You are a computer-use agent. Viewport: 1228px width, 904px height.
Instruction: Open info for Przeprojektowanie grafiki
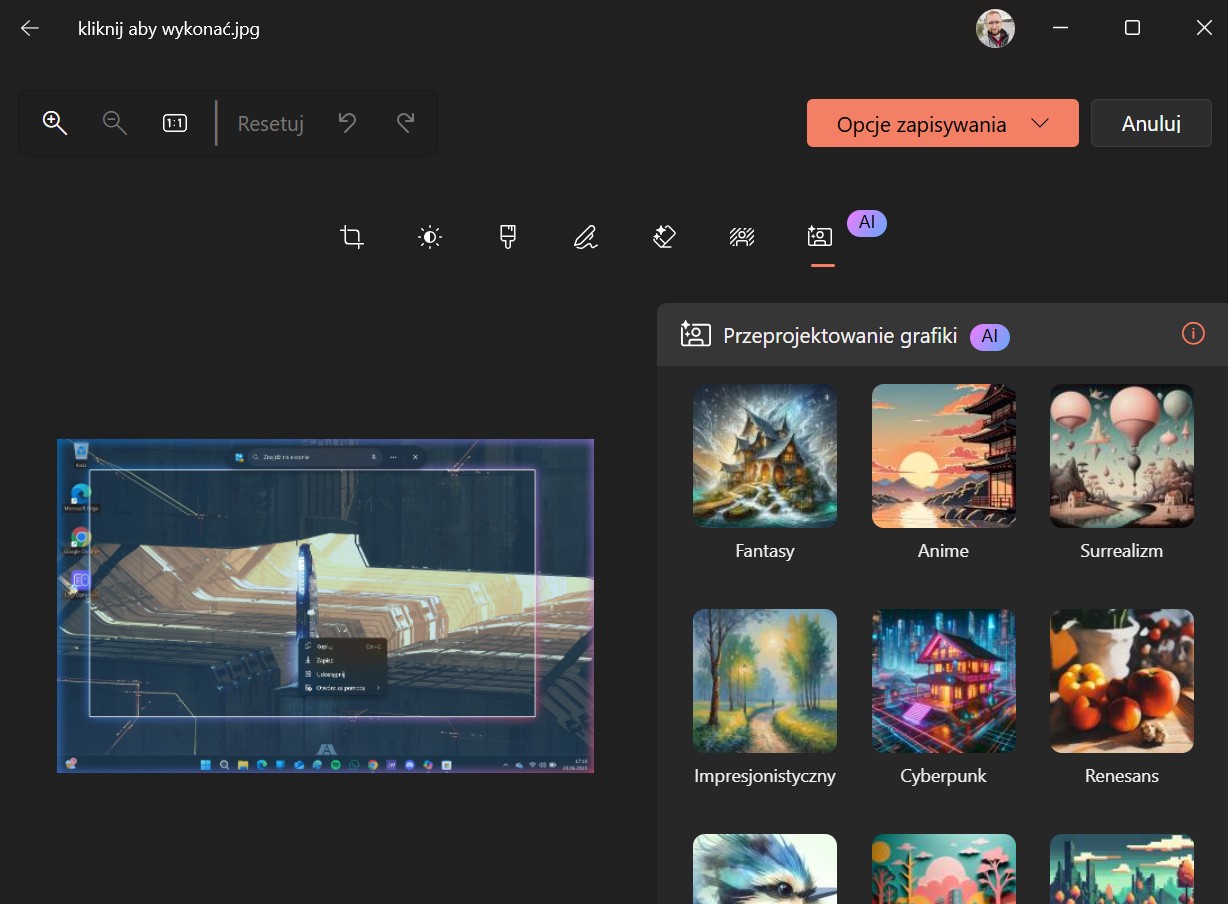tap(1193, 334)
